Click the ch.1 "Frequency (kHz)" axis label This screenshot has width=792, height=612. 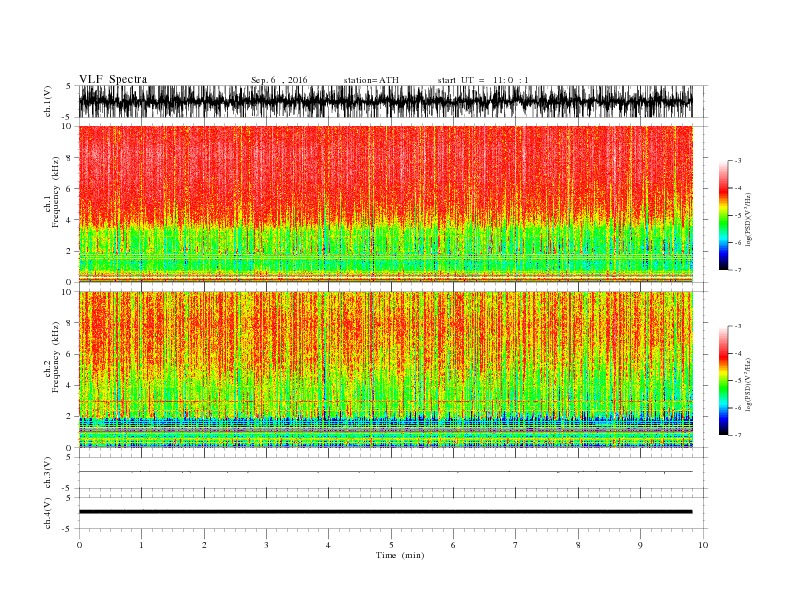point(55,192)
